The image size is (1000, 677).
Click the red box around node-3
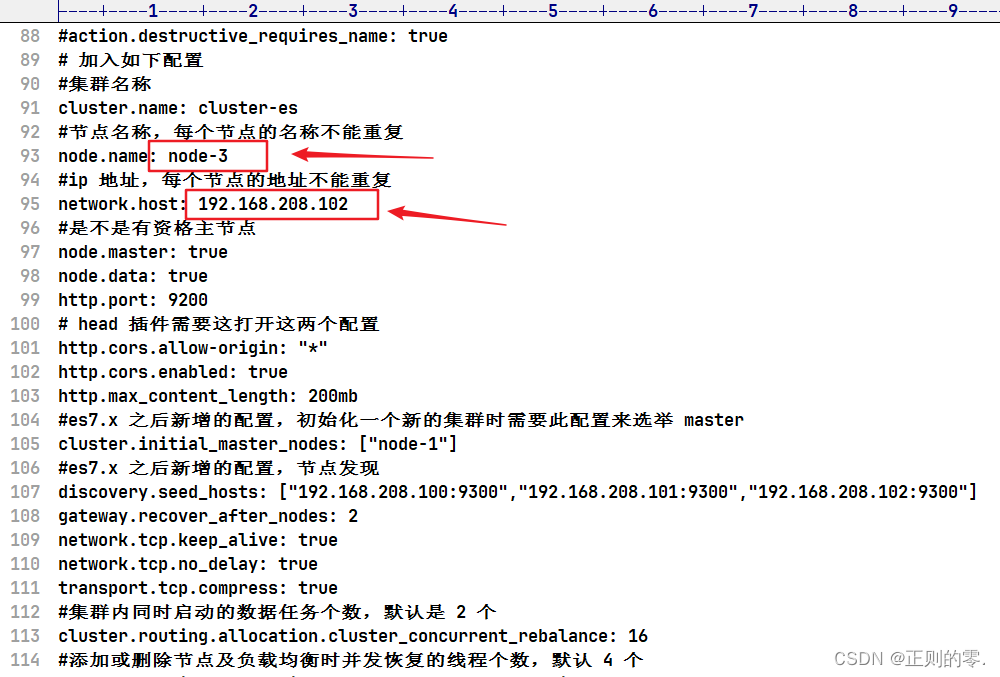pos(207,156)
